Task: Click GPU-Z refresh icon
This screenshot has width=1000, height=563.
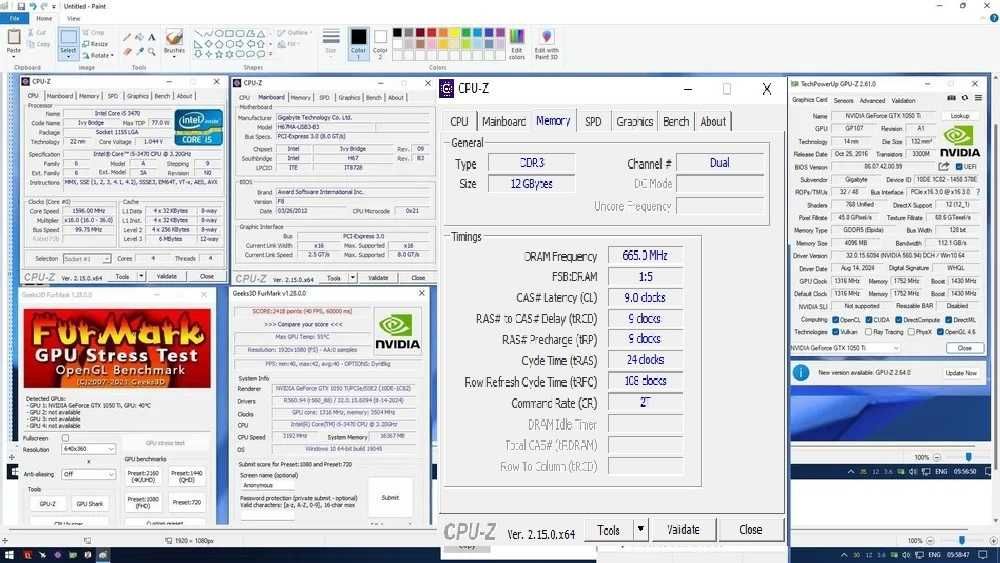Action: pyautogui.click(x=965, y=98)
